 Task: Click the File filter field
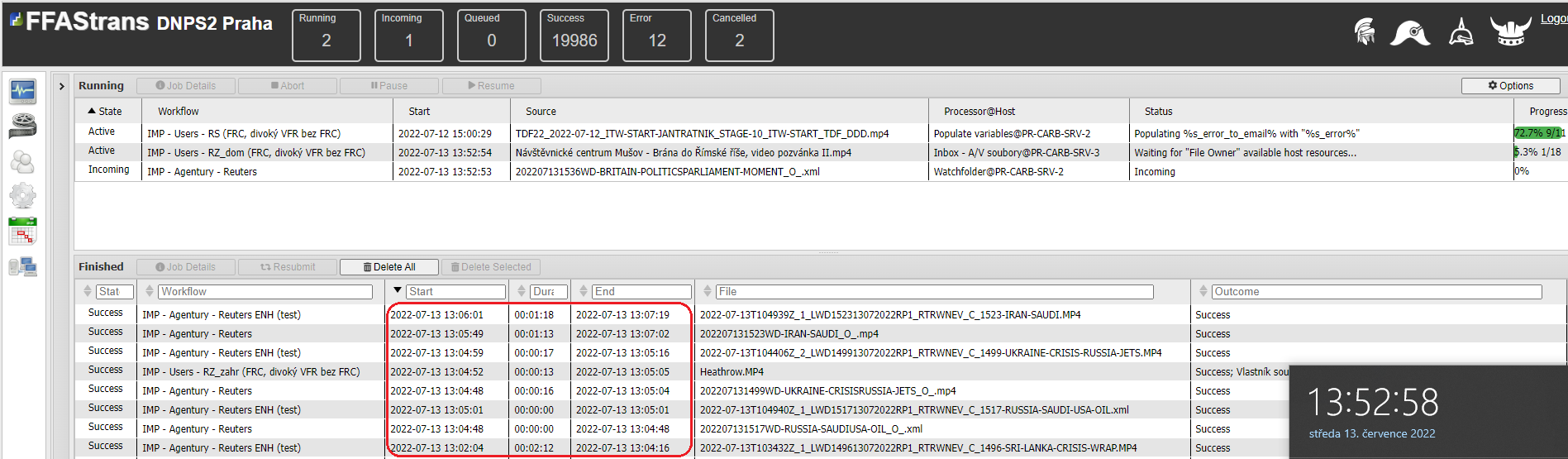pyautogui.click(x=935, y=292)
